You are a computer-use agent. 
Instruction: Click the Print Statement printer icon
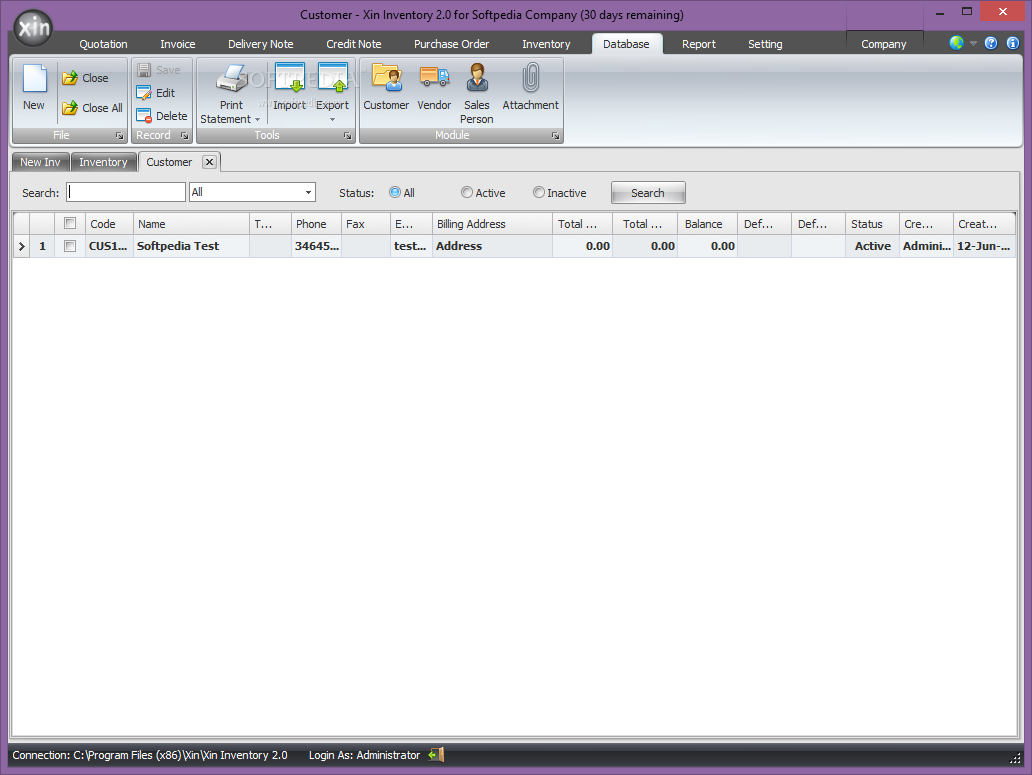[232, 79]
